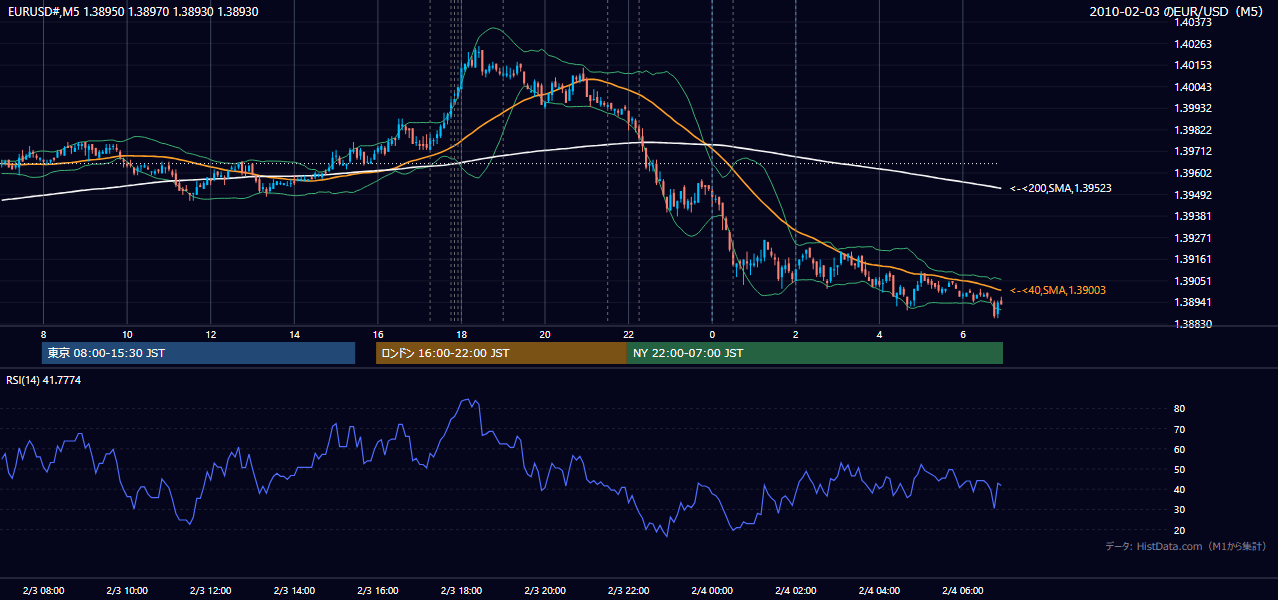Viewport: 1278px width, 600px height.
Task: Click hour 14 on the price chart axis
Action: click(294, 334)
